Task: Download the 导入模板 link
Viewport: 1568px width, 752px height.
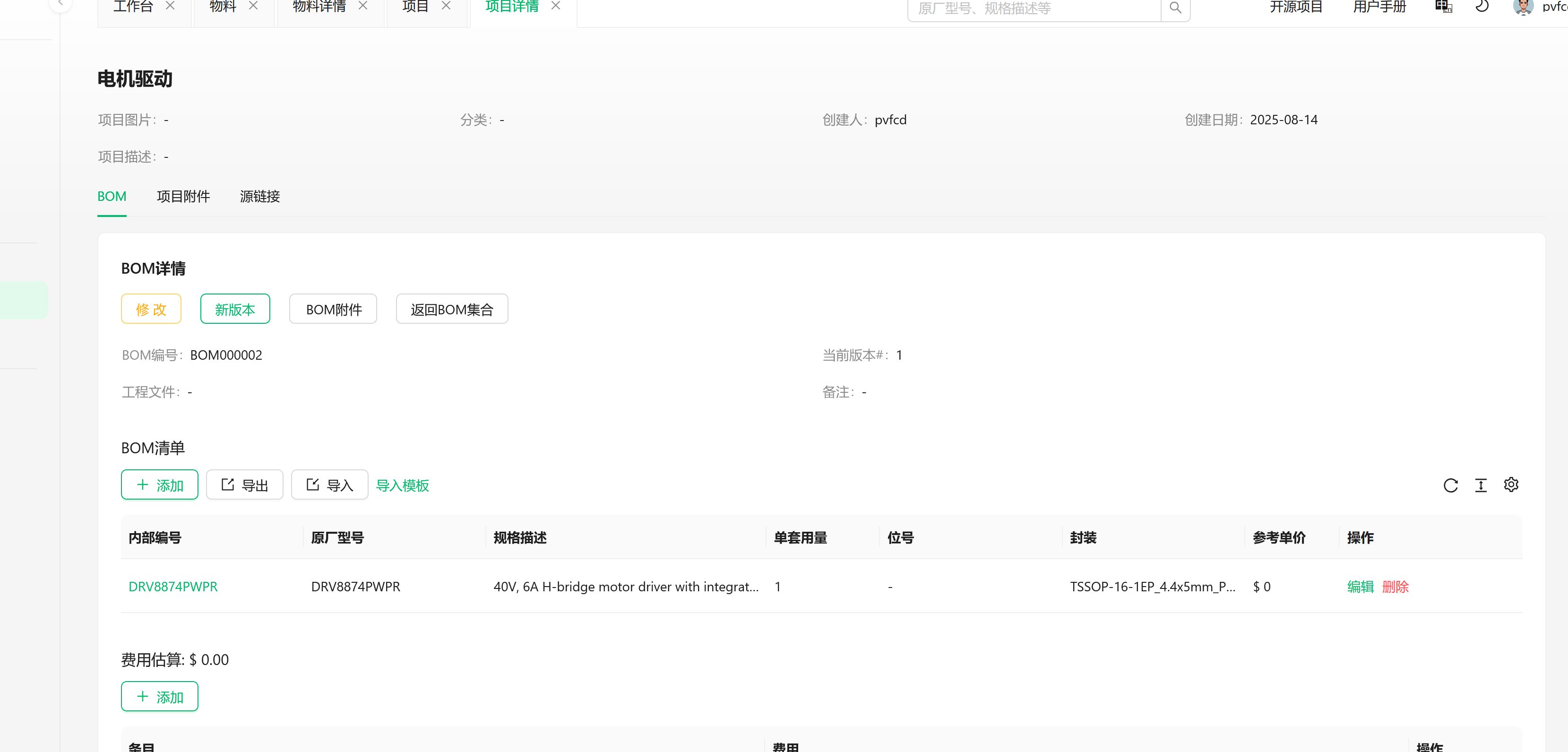Action: [x=402, y=486]
